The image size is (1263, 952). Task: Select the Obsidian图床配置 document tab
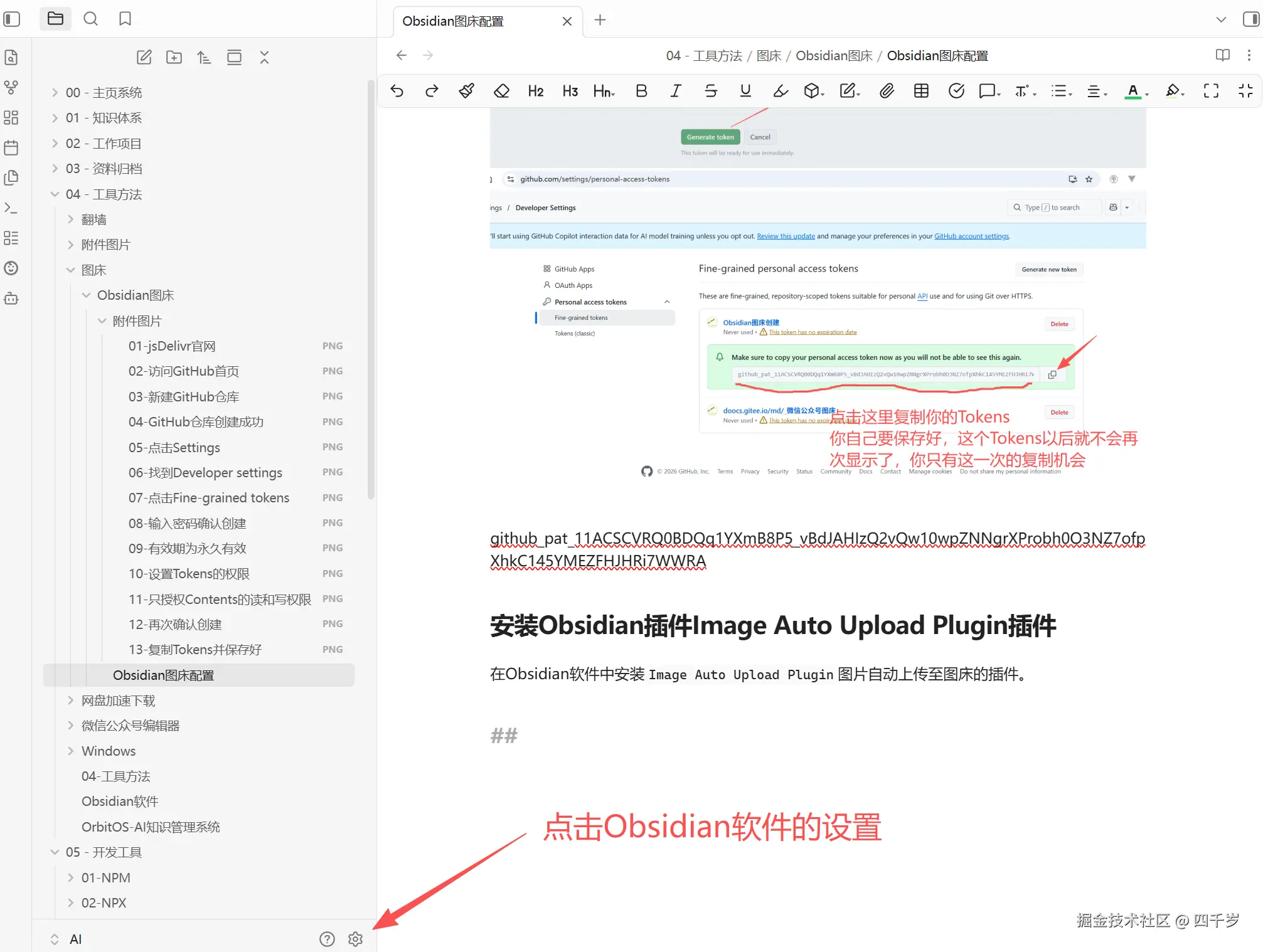[x=453, y=21]
